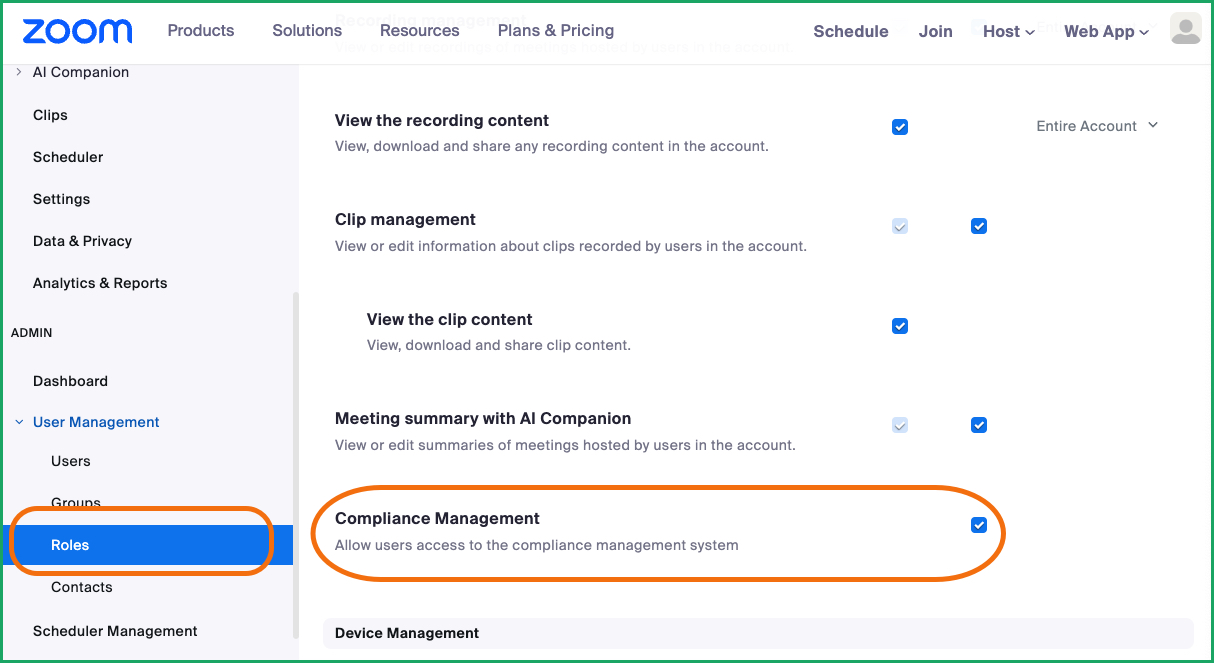Collapse the User Management section
This screenshot has height=663, width=1214.
click(19, 422)
